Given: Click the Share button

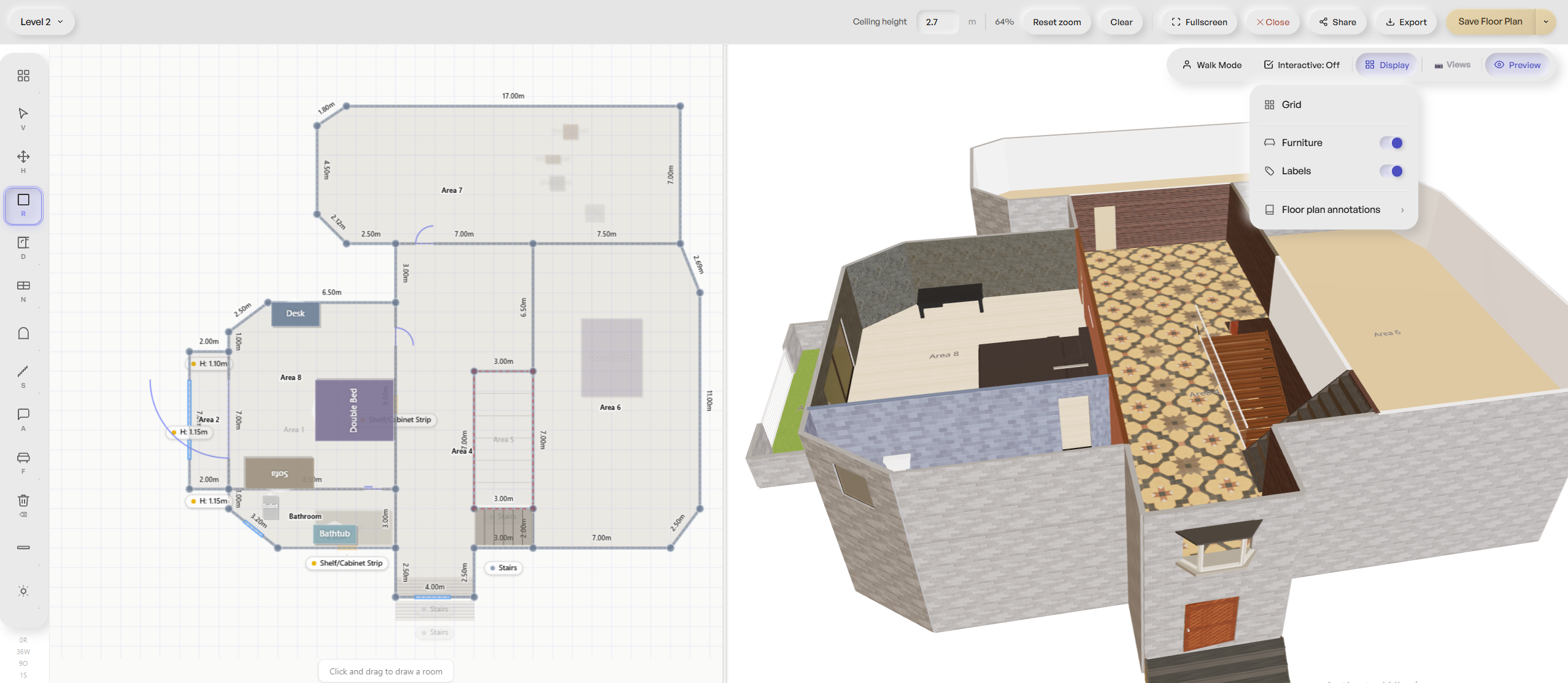Looking at the screenshot, I should 1338,22.
